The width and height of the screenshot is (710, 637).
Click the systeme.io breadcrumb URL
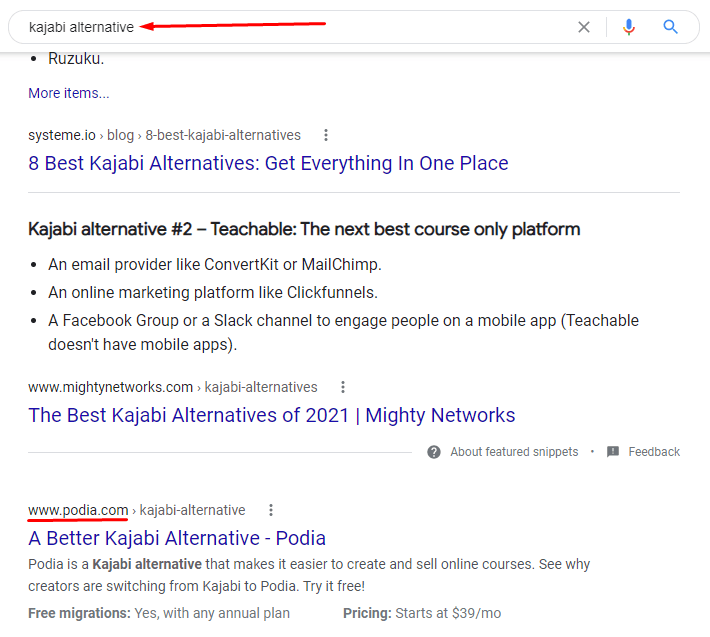[164, 135]
